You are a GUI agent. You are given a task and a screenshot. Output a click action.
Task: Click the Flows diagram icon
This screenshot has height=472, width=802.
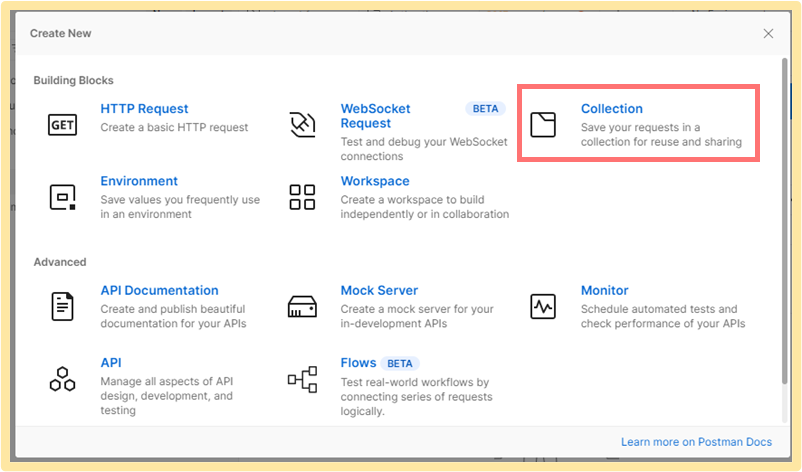pos(302,379)
